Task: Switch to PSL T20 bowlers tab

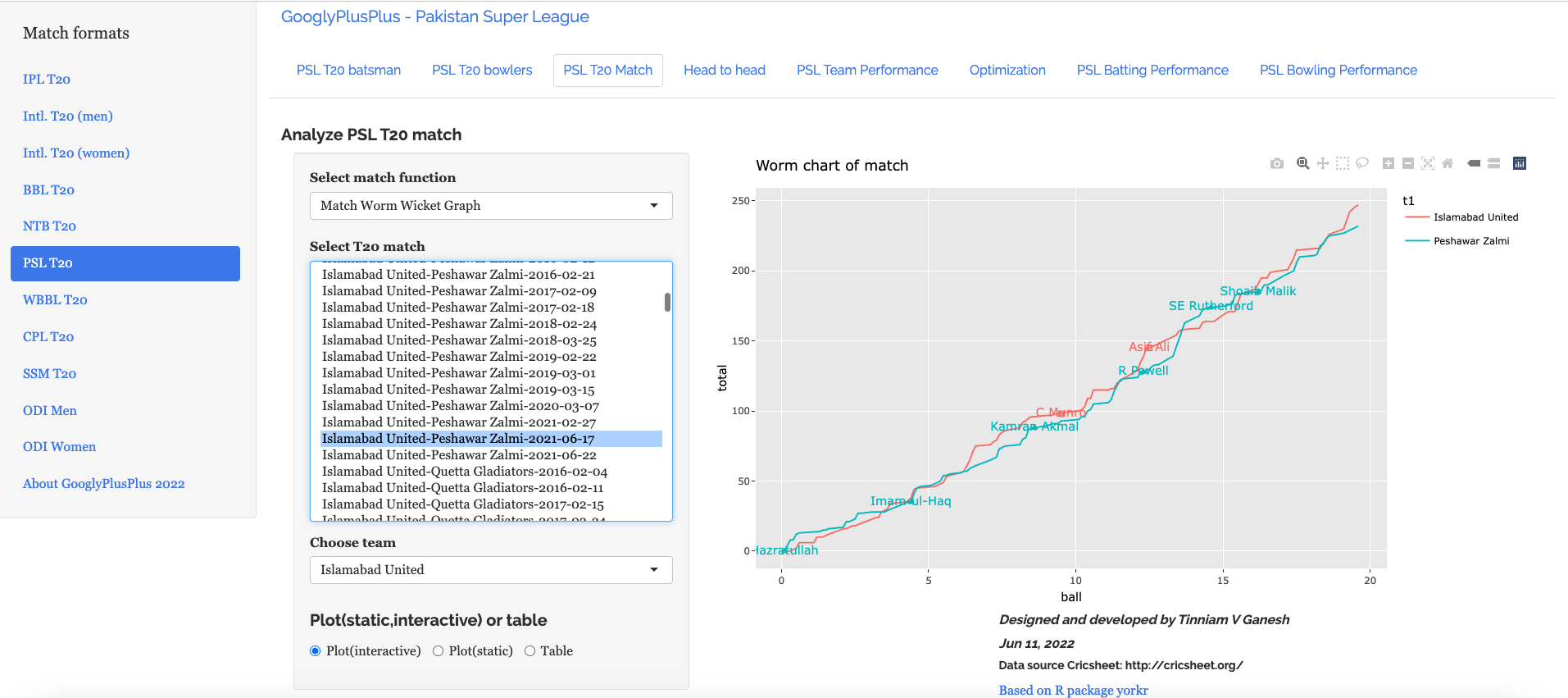Action: (482, 71)
